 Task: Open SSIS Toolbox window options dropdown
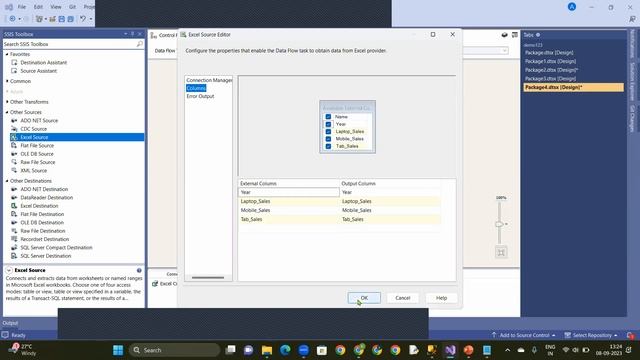coord(125,34)
